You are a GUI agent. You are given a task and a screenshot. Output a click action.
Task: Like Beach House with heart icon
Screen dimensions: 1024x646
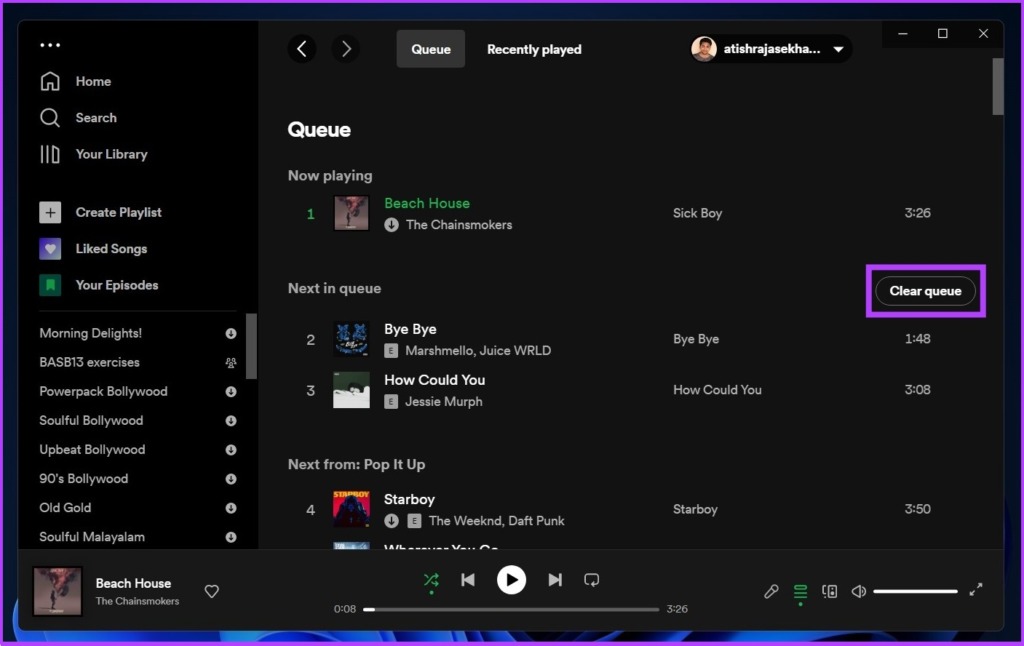[x=212, y=591]
